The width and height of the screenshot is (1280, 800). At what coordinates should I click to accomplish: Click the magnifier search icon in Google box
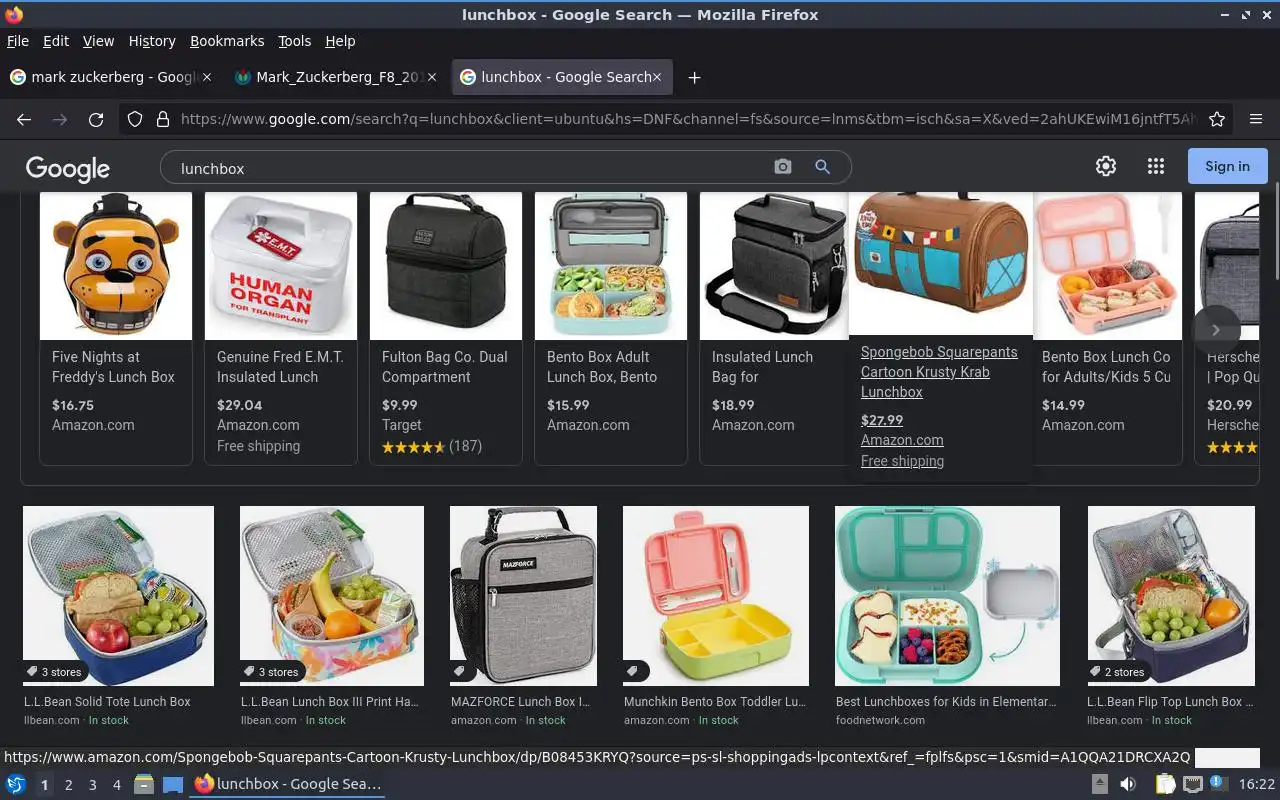pyautogui.click(x=822, y=167)
